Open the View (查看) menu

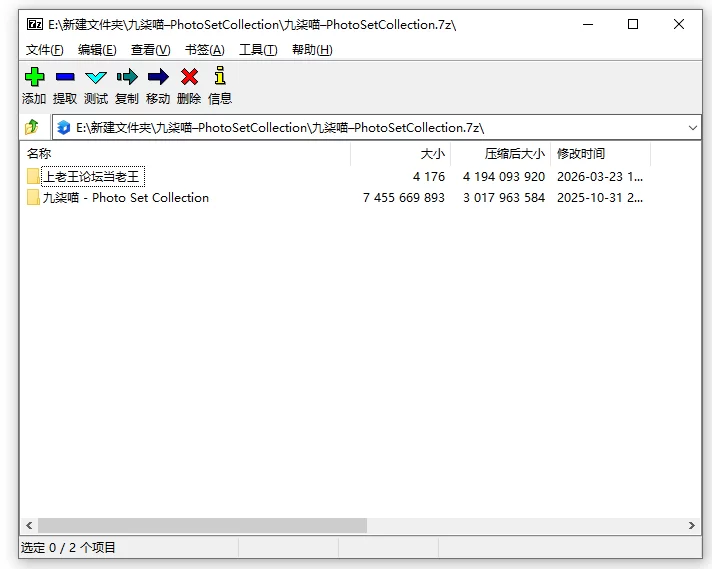coord(150,50)
